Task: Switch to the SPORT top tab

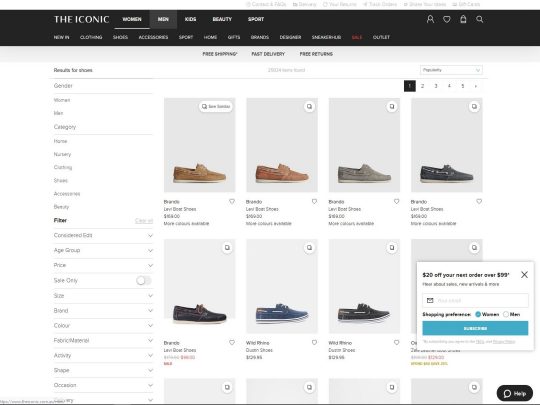Action: tap(256, 19)
